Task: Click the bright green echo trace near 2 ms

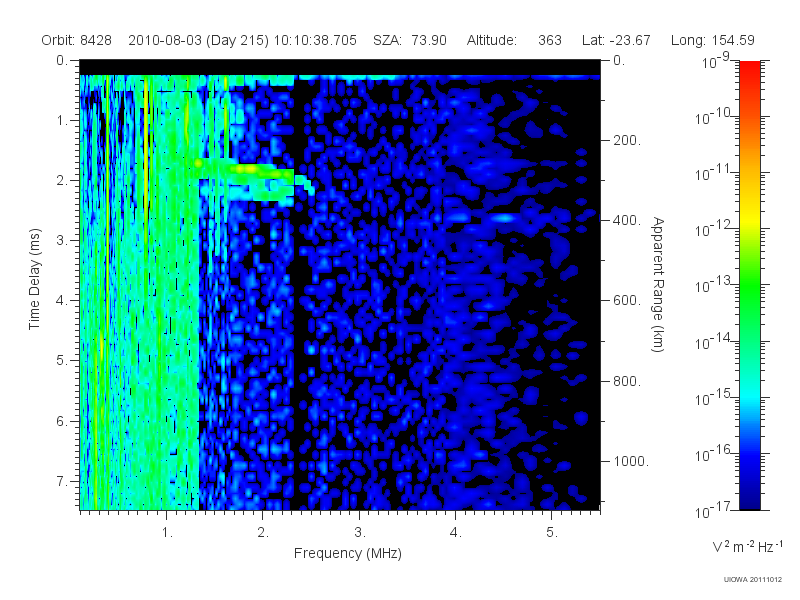Action: coord(243,169)
